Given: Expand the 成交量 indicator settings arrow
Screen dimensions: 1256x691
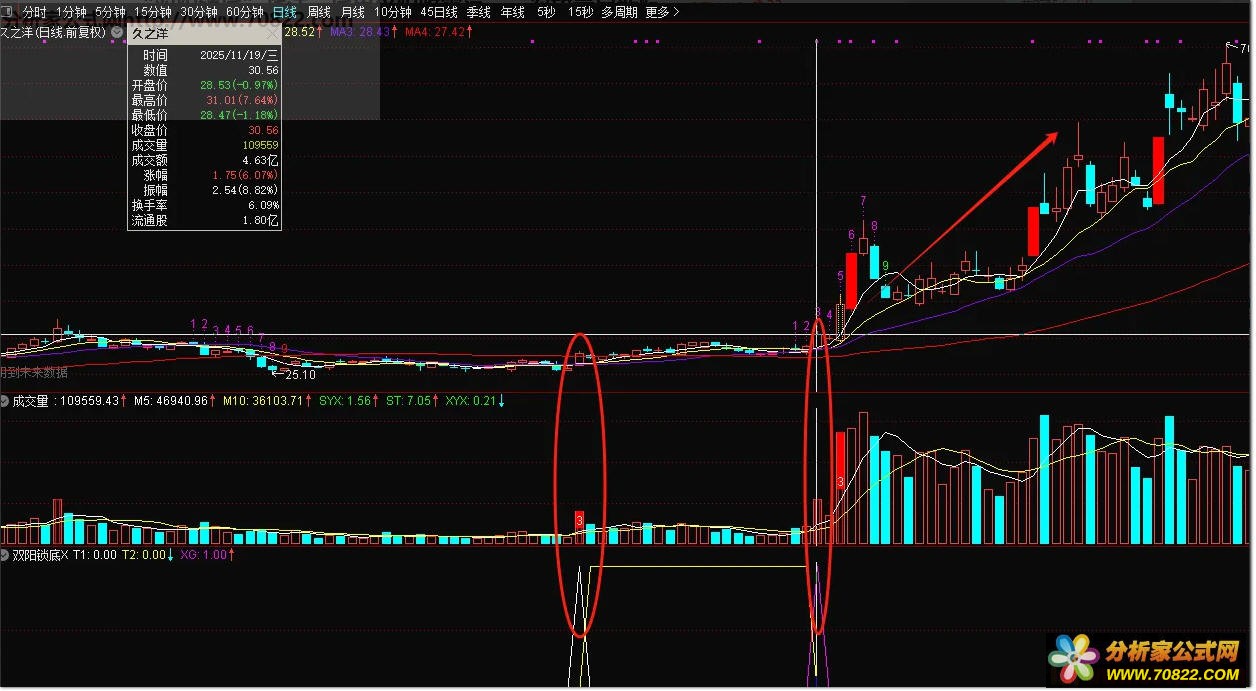Looking at the screenshot, I should [x=5, y=401].
